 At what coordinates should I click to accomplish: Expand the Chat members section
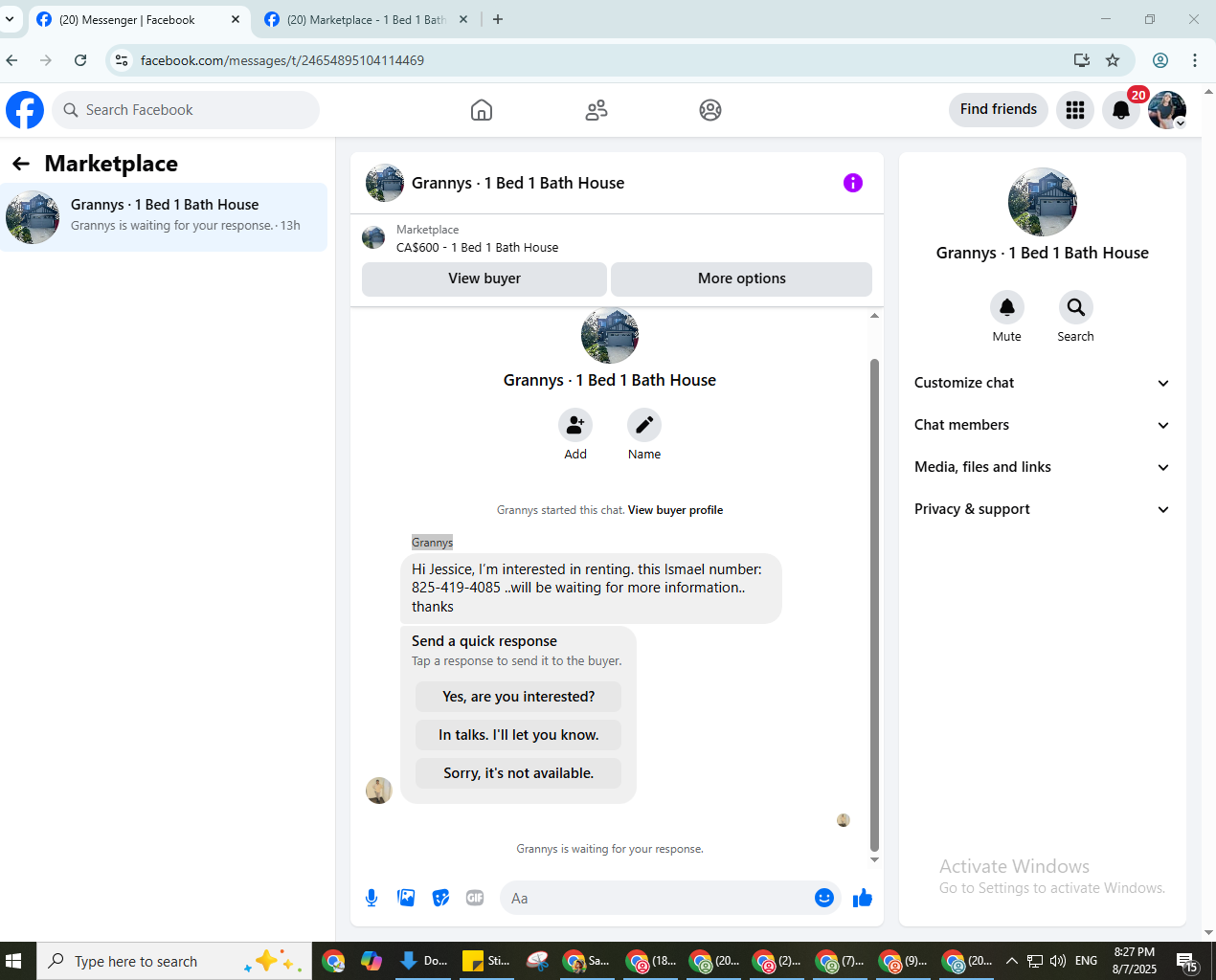(1042, 425)
